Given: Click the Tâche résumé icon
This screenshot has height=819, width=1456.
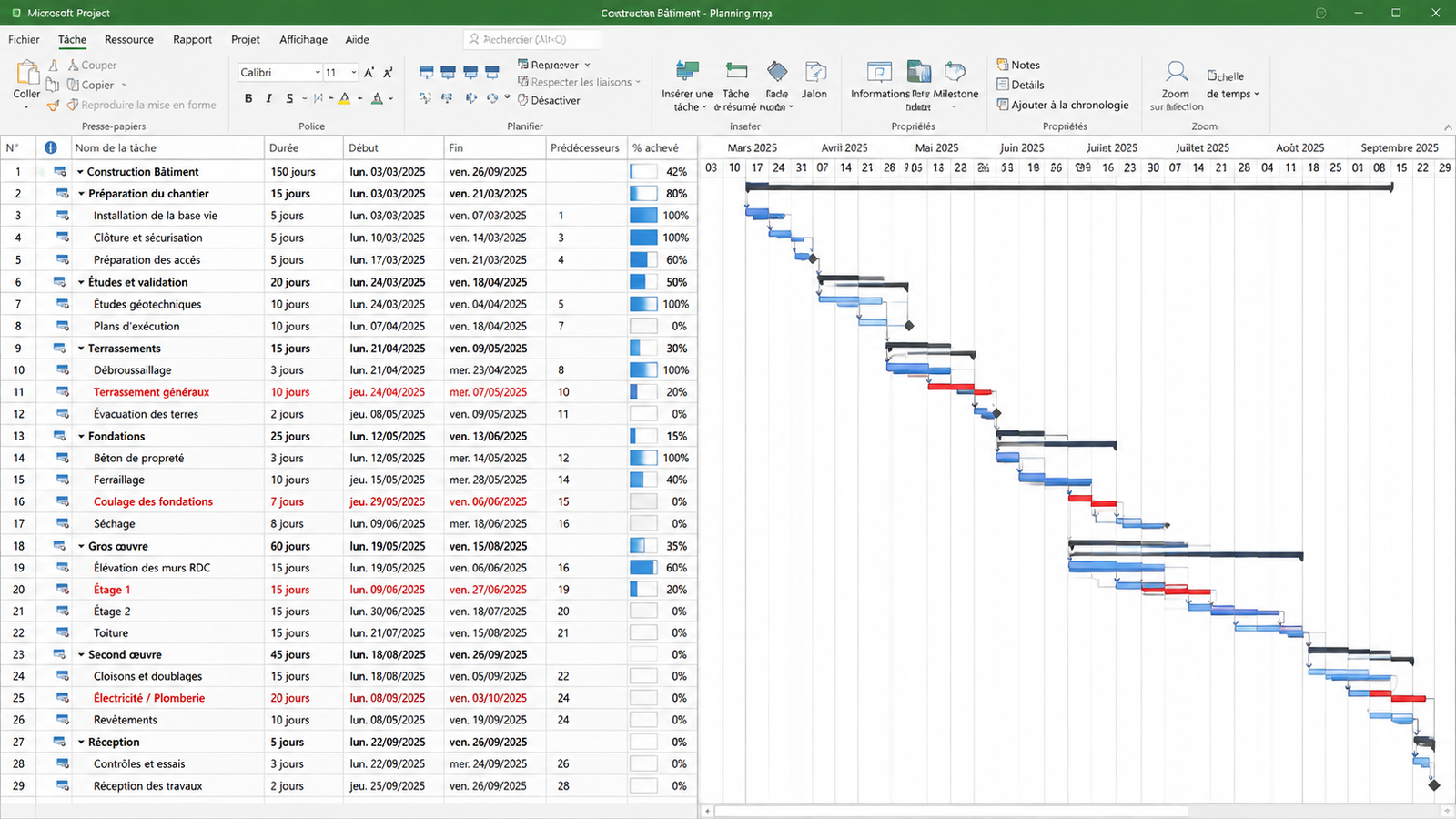Looking at the screenshot, I should (736, 72).
